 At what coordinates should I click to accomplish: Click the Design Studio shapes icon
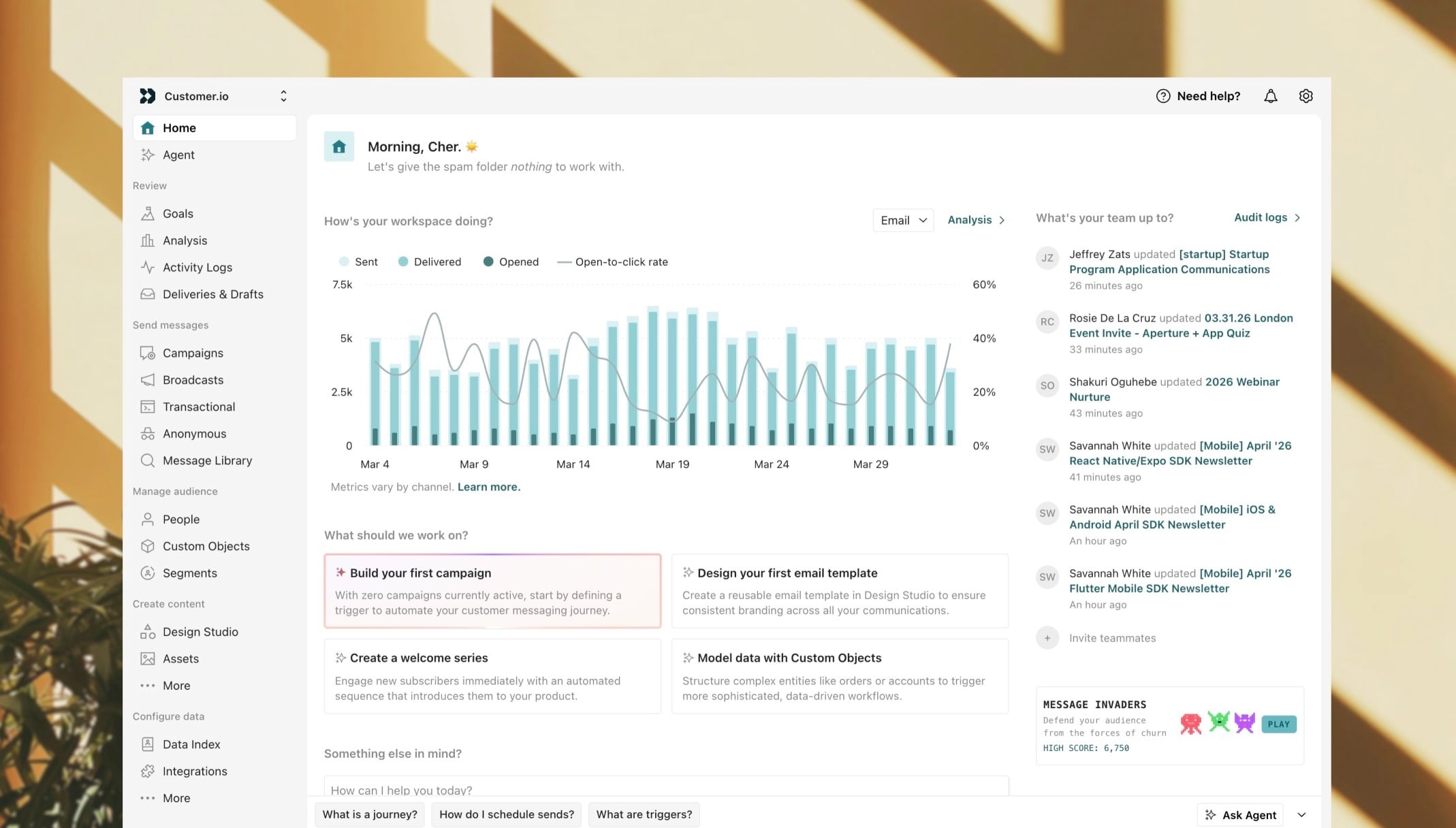[x=147, y=632]
